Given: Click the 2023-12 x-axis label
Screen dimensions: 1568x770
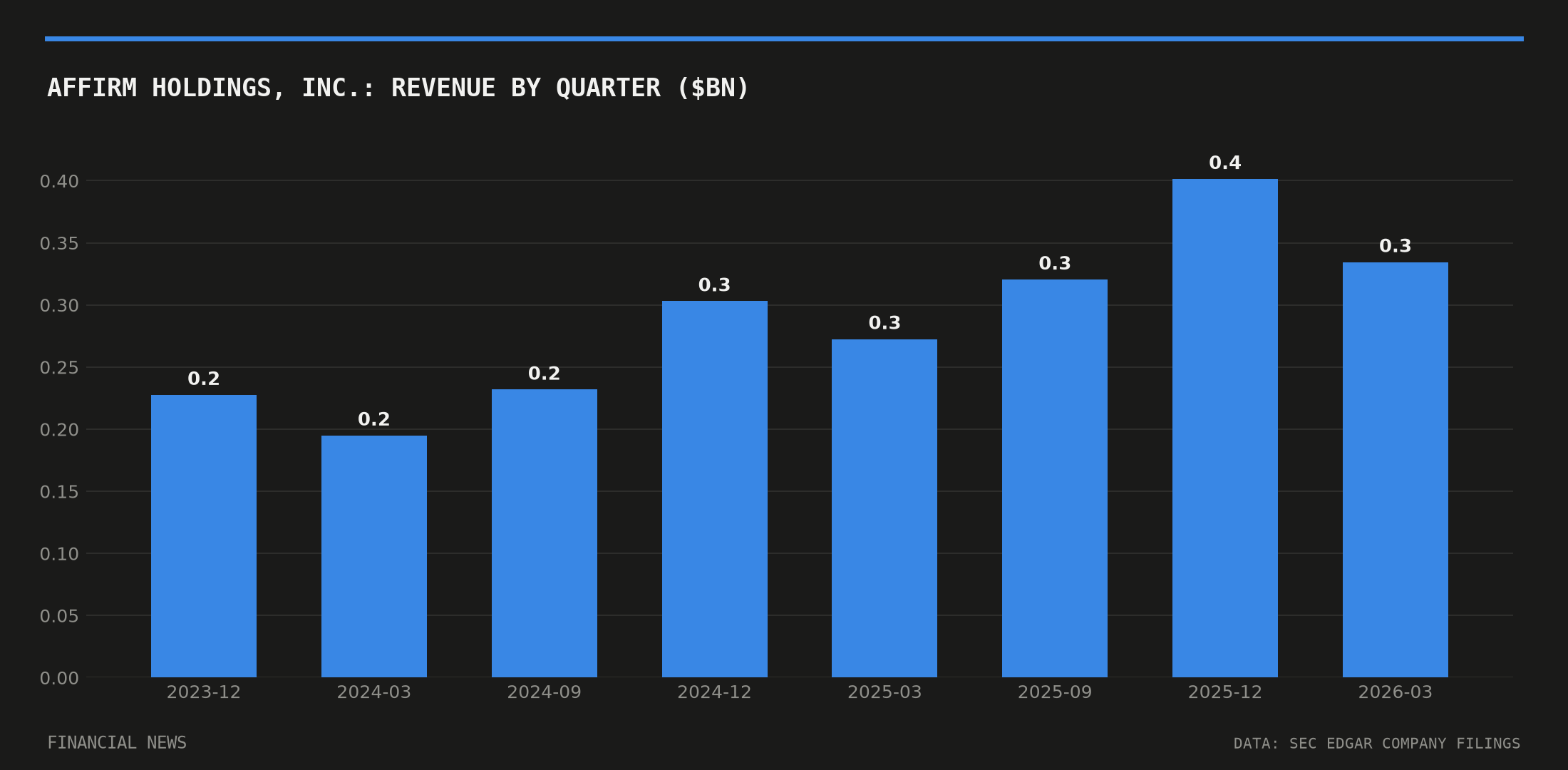Looking at the screenshot, I should pyautogui.click(x=204, y=692).
